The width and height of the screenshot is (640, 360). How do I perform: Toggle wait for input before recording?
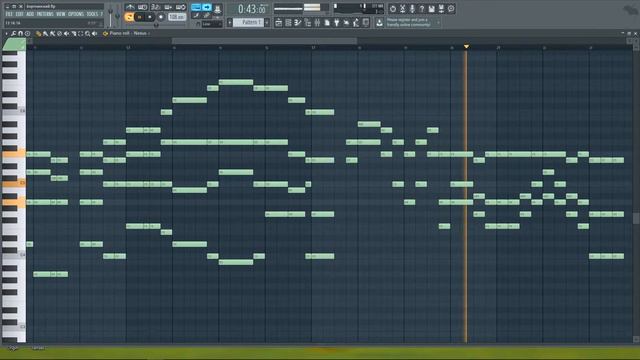pos(142,7)
